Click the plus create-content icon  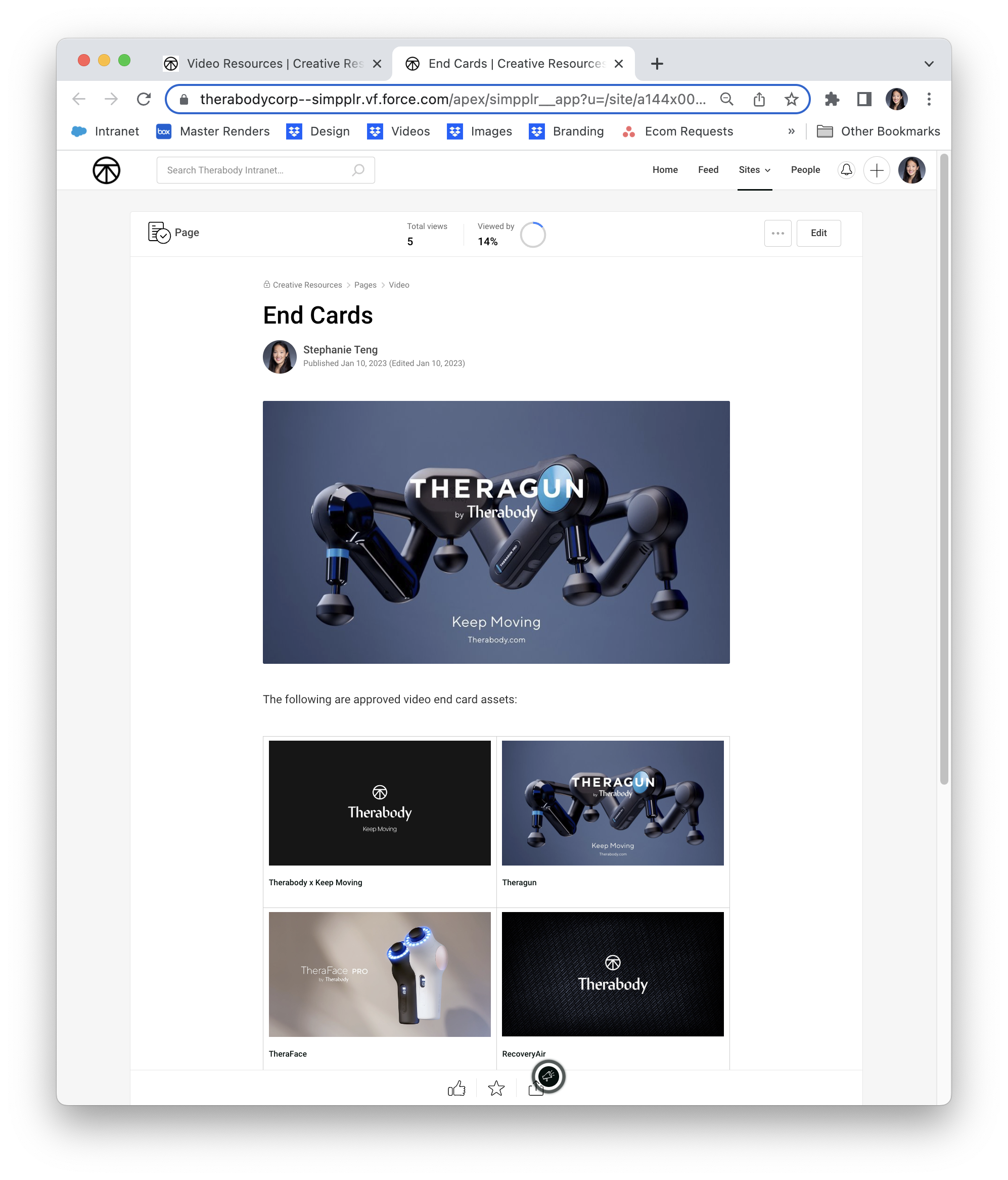click(x=877, y=170)
